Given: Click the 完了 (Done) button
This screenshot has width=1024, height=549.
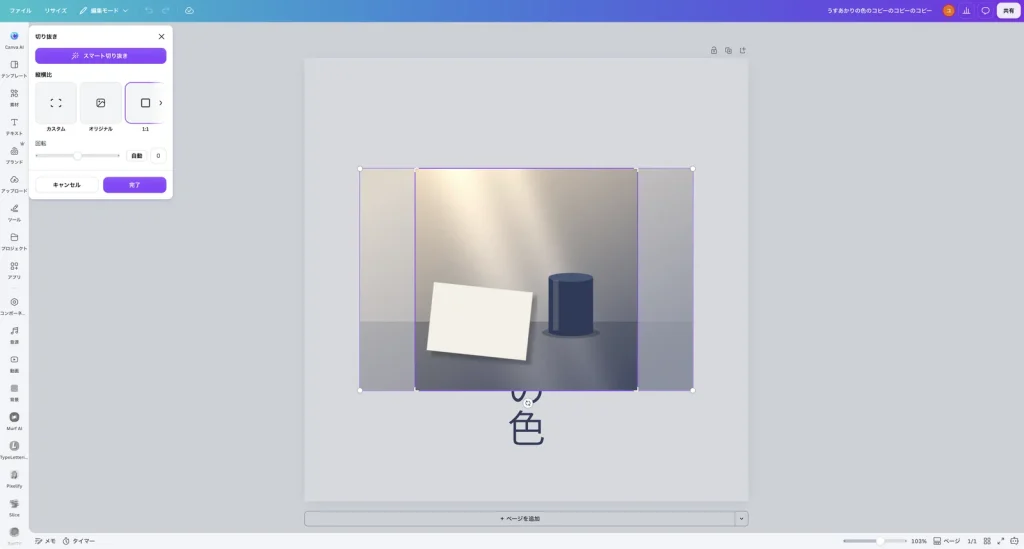Looking at the screenshot, I should pos(135,185).
